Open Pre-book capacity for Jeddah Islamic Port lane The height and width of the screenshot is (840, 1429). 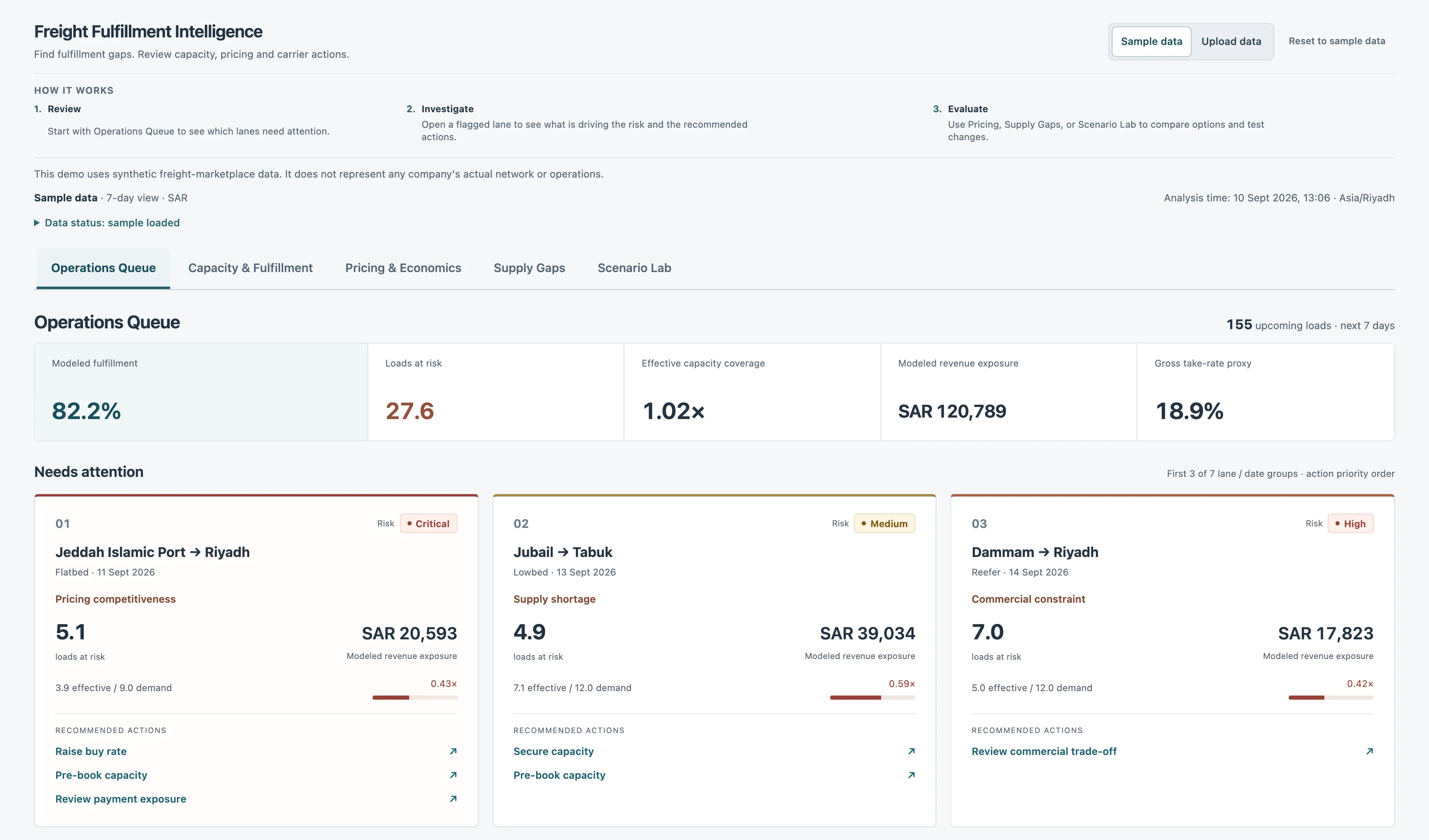(101, 775)
